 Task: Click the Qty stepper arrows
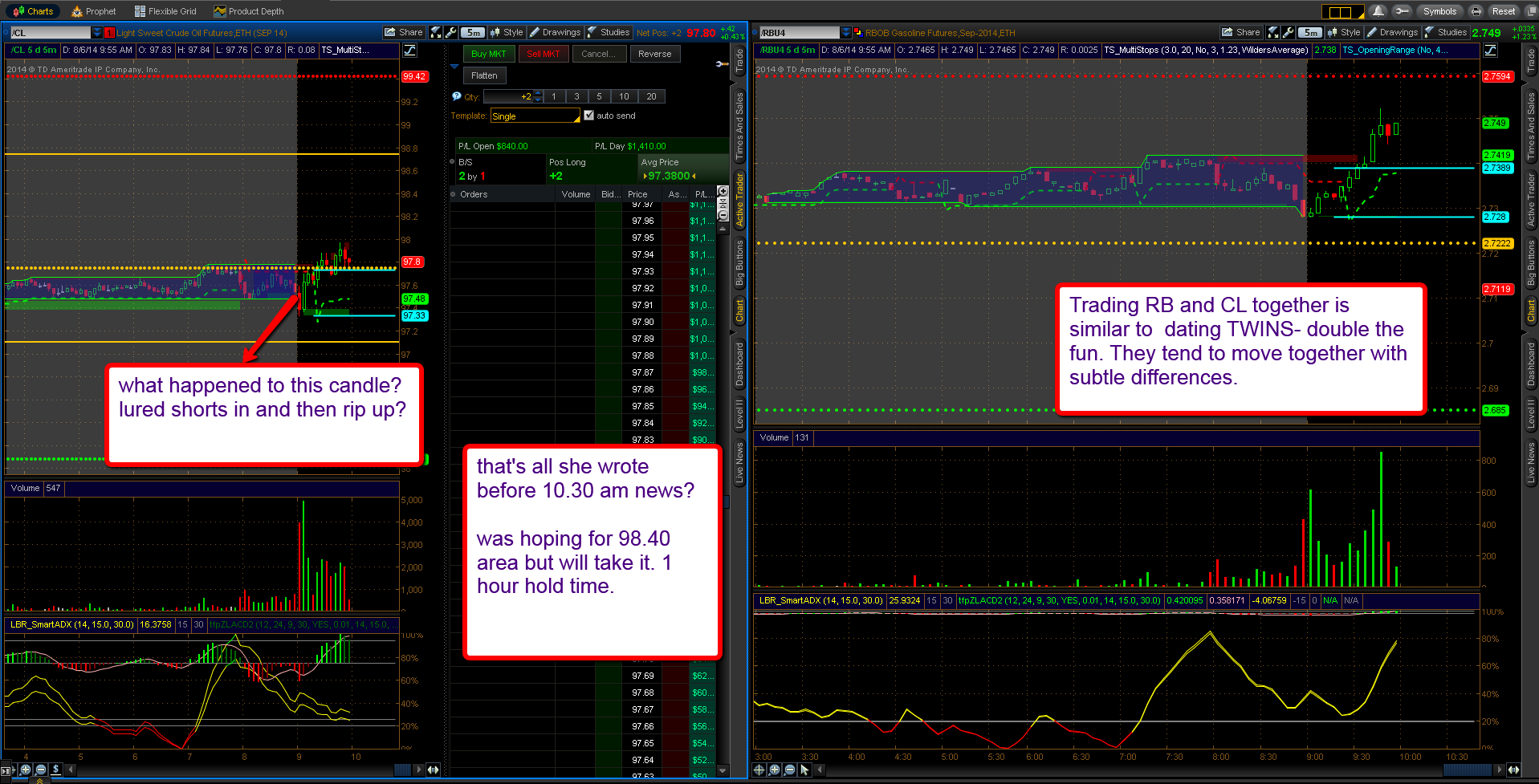[538, 96]
